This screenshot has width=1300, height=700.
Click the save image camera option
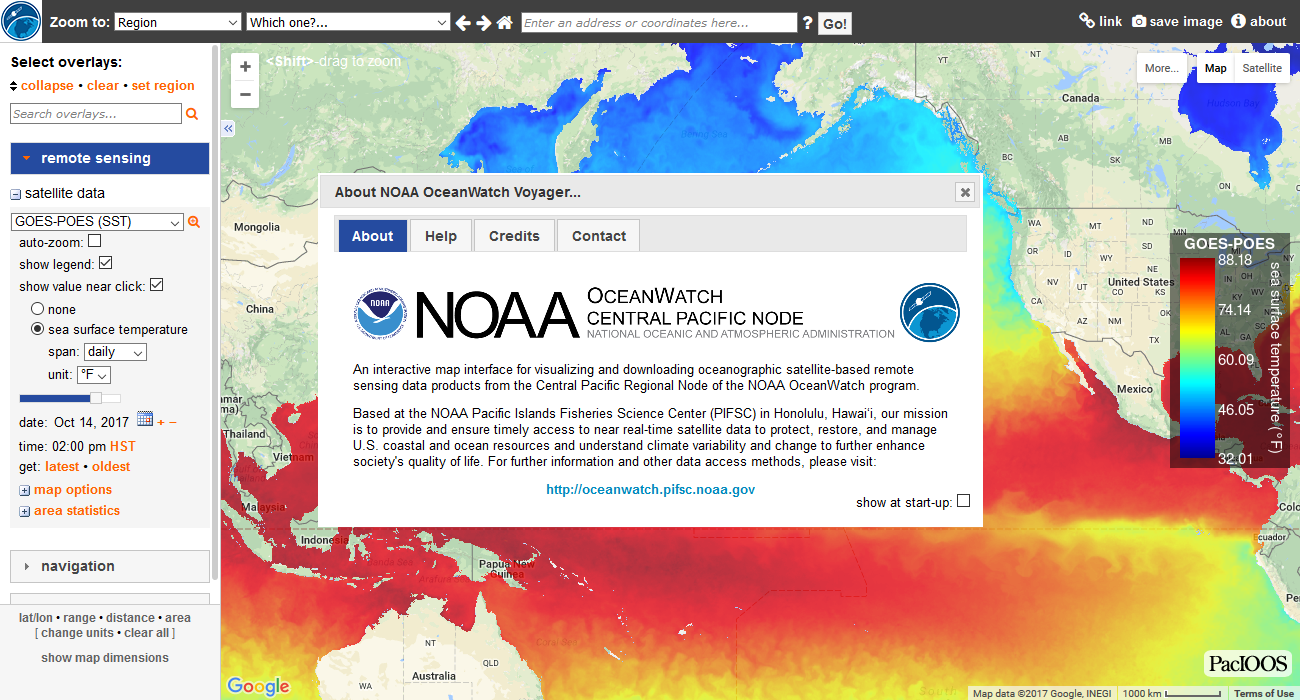tap(1177, 21)
